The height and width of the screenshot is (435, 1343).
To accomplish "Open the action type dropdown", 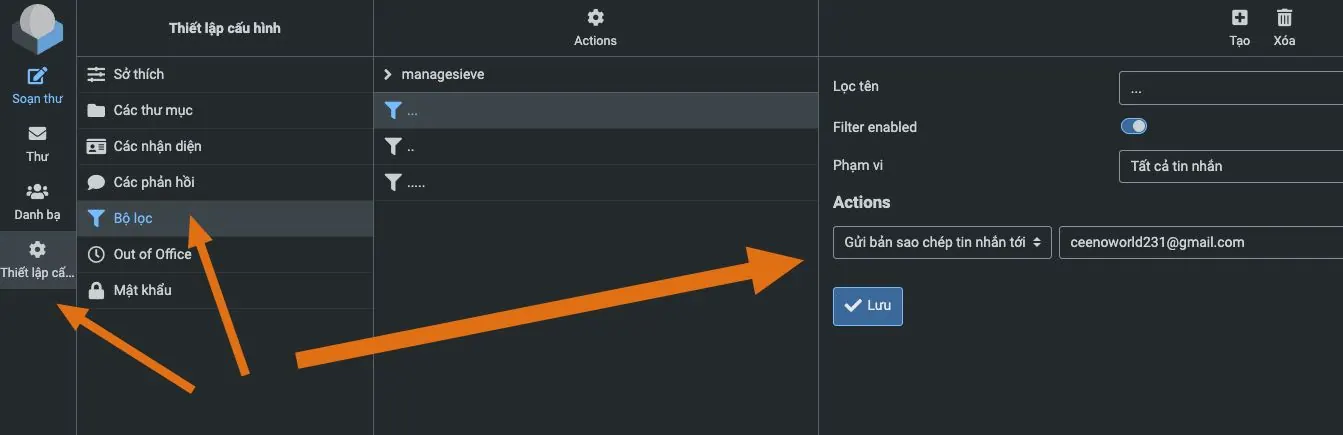I will tap(942, 242).
